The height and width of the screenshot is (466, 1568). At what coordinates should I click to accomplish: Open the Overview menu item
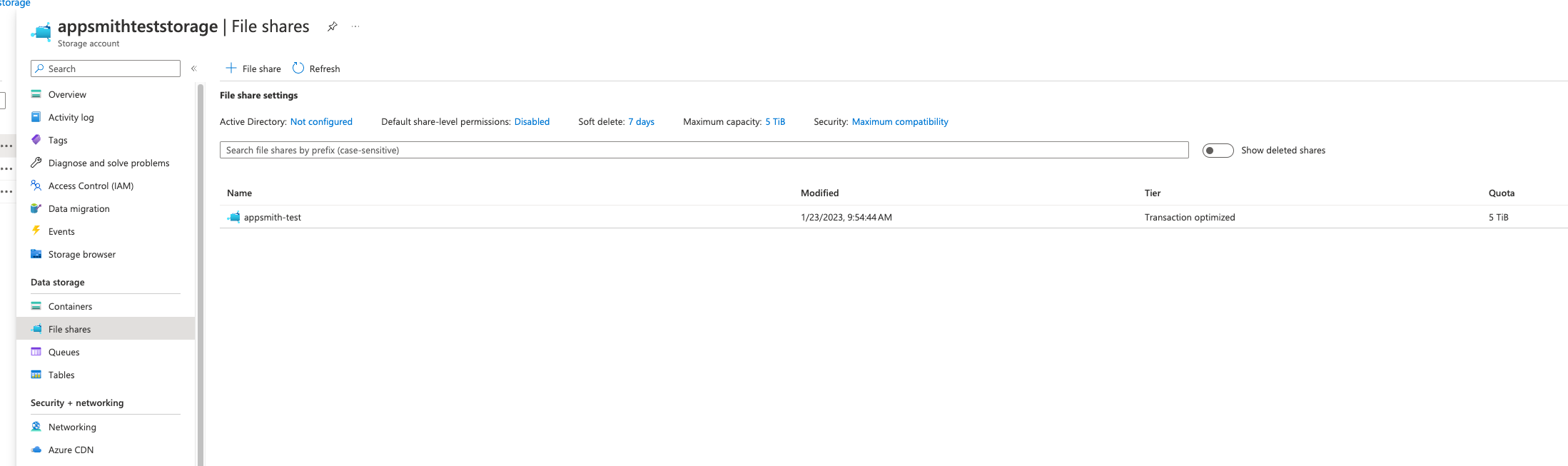click(67, 94)
